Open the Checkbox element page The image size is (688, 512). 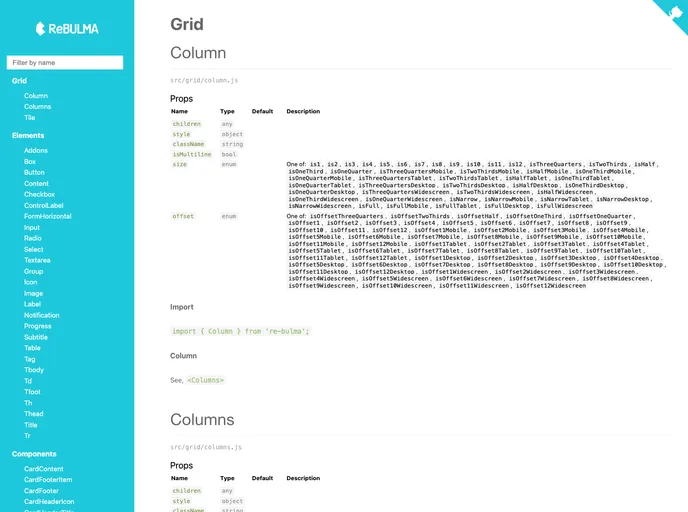pos(39,194)
